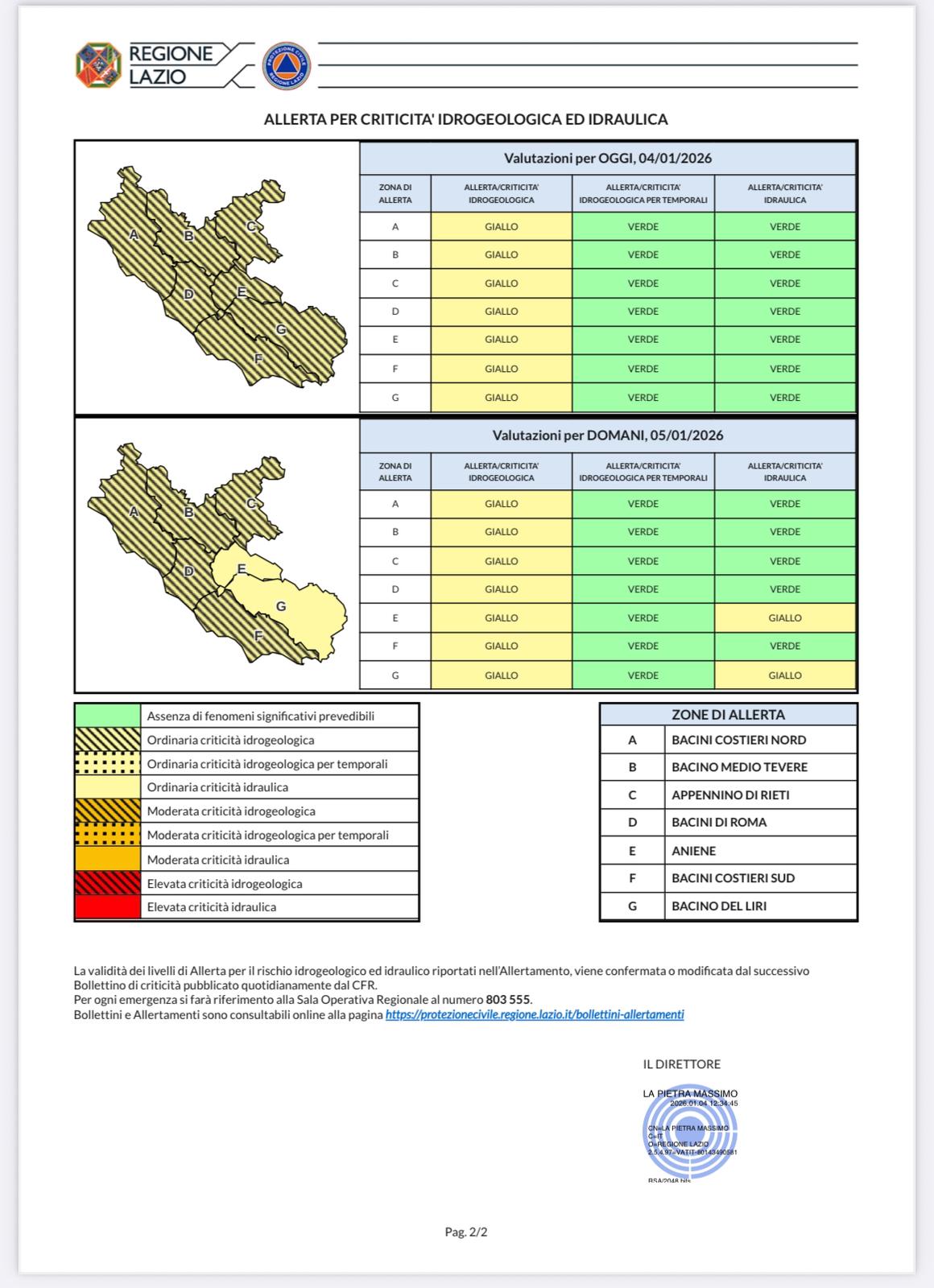Image resolution: width=934 pixels, height=1288 pixels.
Task: Click the 'Valutazioni per OGGI, 04/01/2026' header
Action: pyautogui.click(x=608, y=158)
